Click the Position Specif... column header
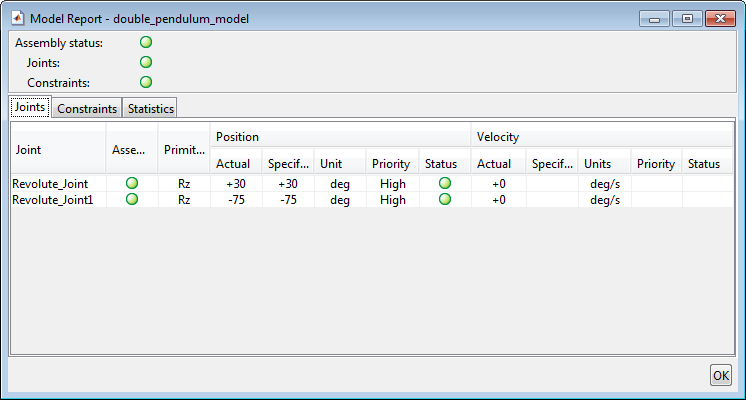Viewport: 746px width, 400px height. pyautogui.click(x=288, y=164)
